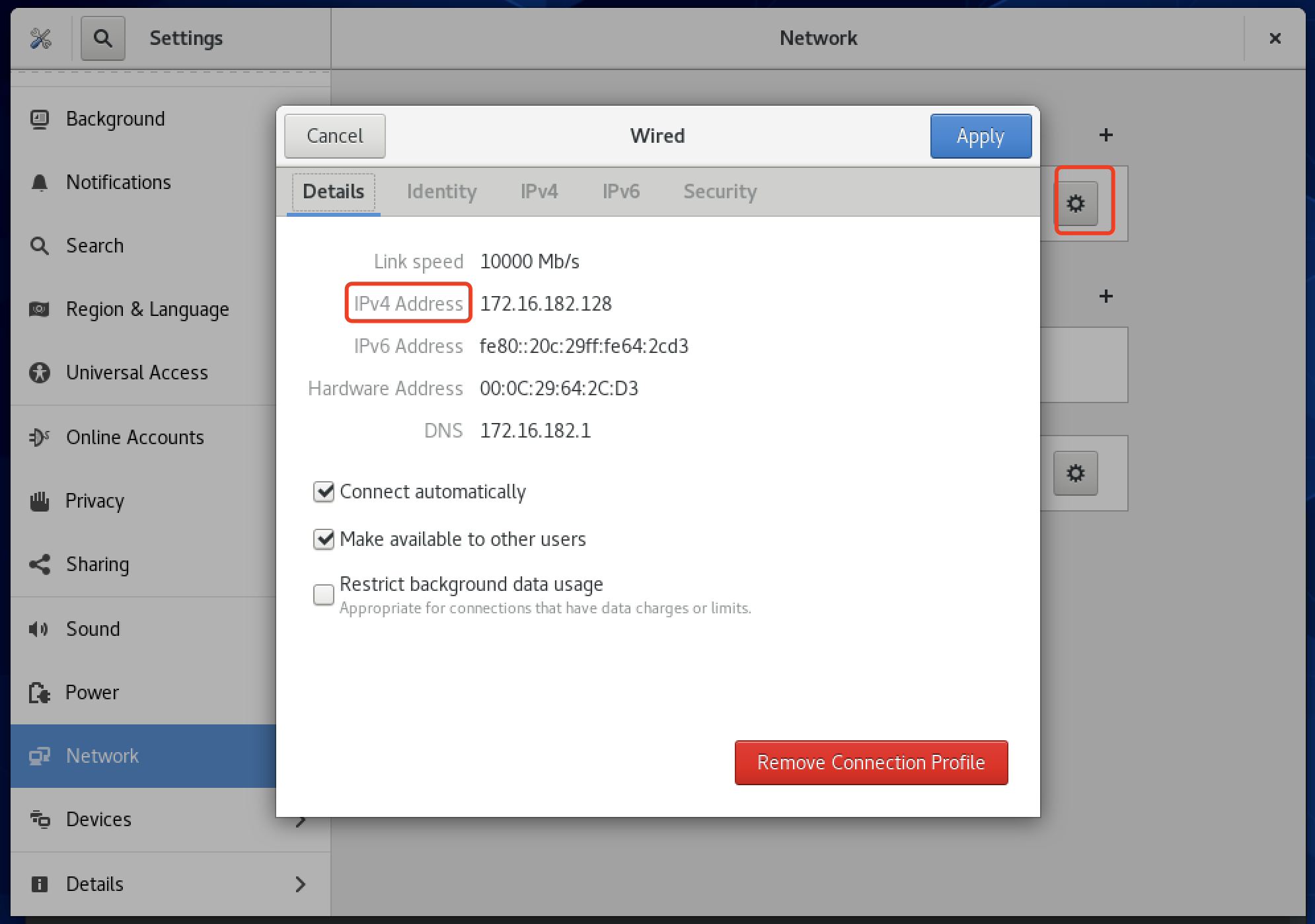Toggle Make available to other users

pyautogui.click(x=324, y=539)
